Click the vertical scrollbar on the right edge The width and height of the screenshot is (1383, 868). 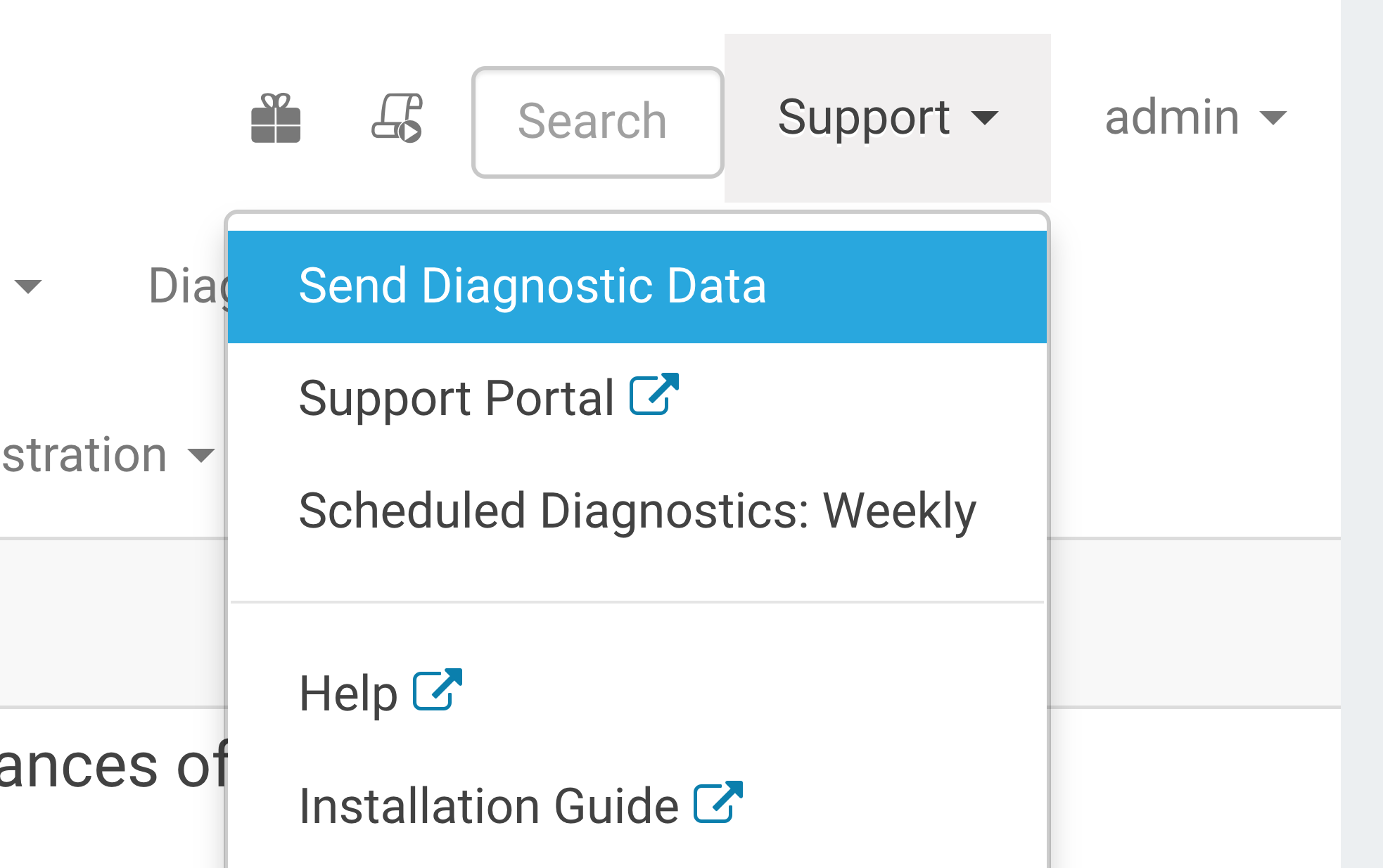[1361, 434]
